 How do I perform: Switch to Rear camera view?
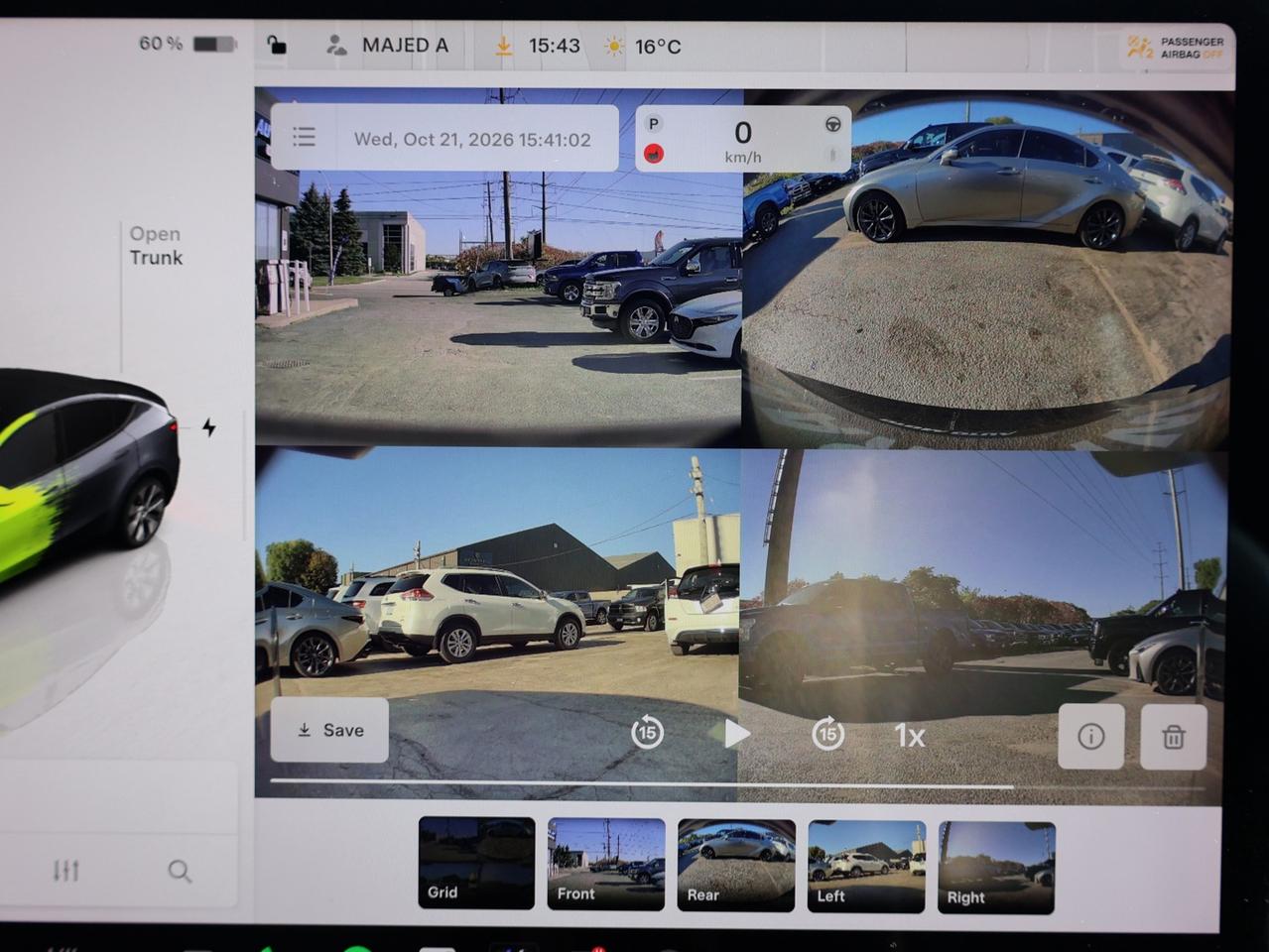point(736,865)
